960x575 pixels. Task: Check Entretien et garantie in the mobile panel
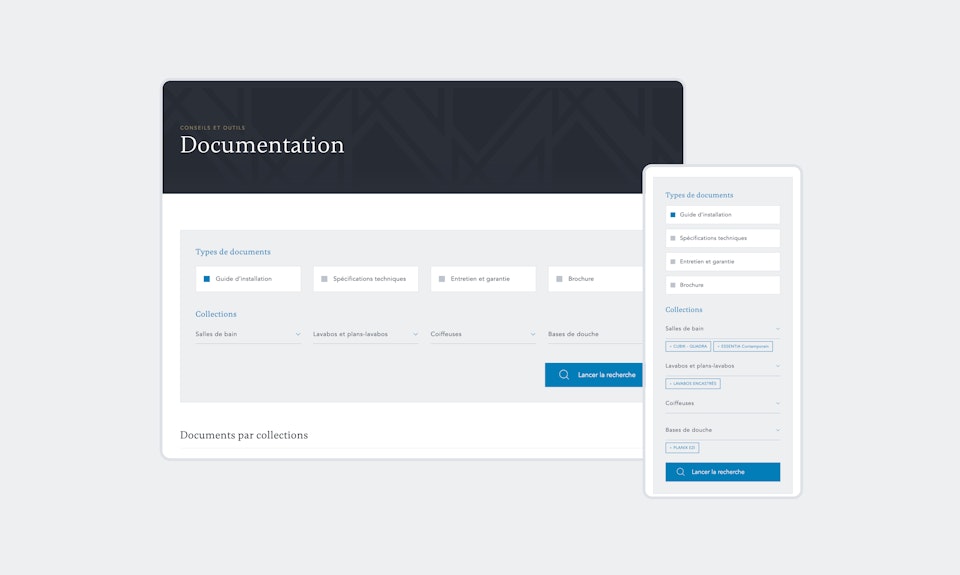click(673, 261)
